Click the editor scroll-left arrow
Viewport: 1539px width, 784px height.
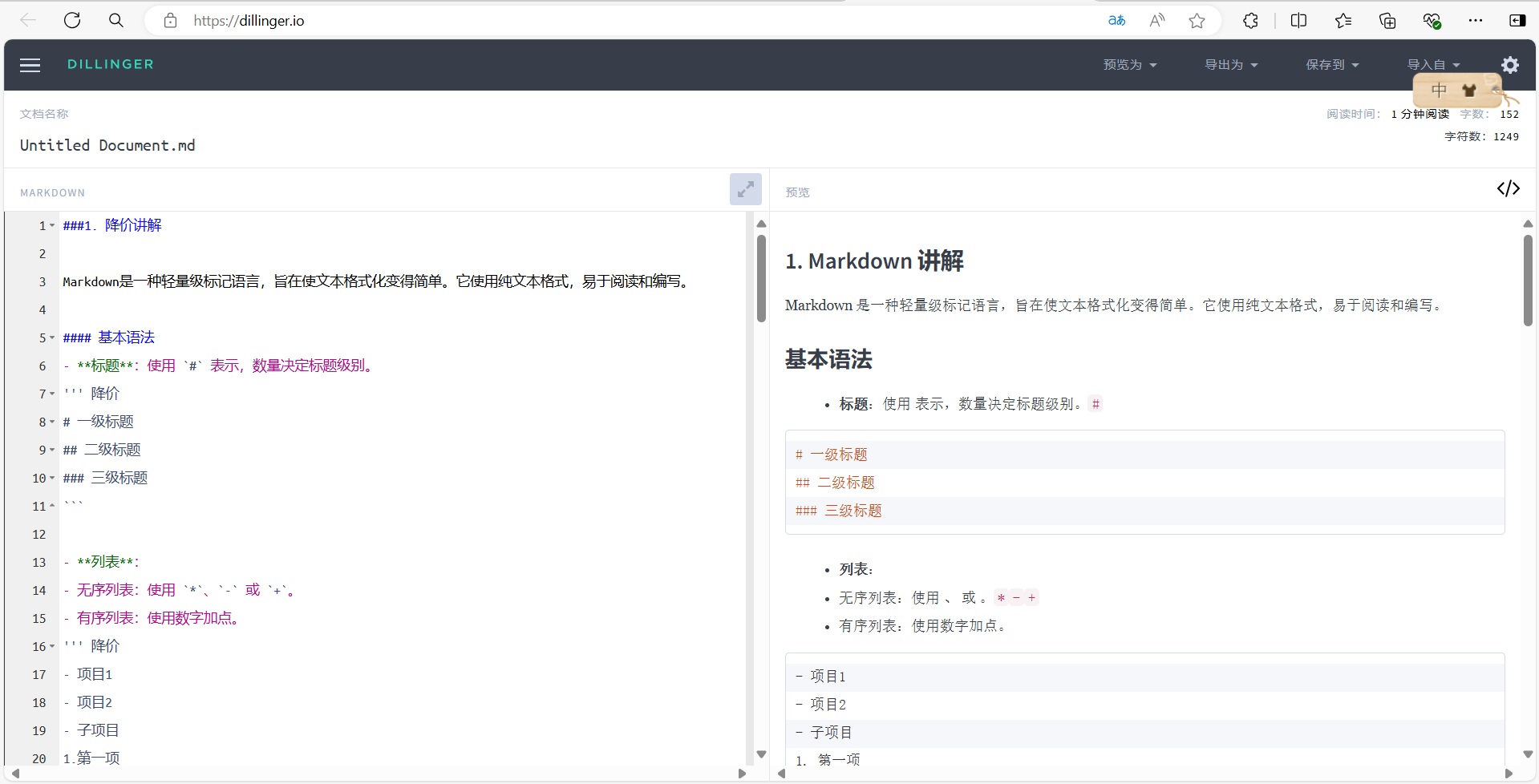pyautogui.click(x=15, y=774)
